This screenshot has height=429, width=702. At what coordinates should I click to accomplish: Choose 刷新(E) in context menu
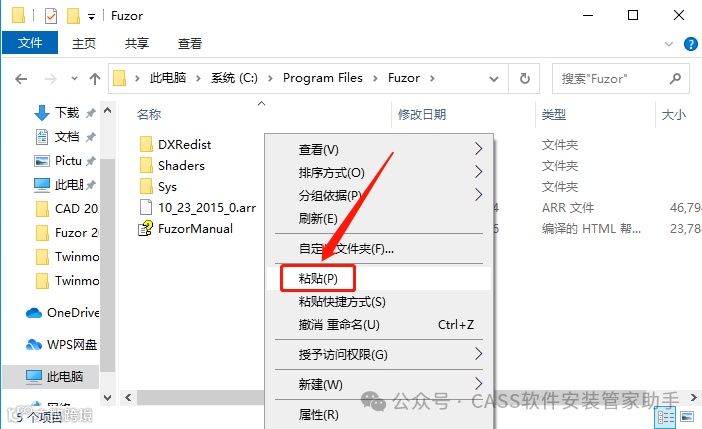(x=379, y=218)
